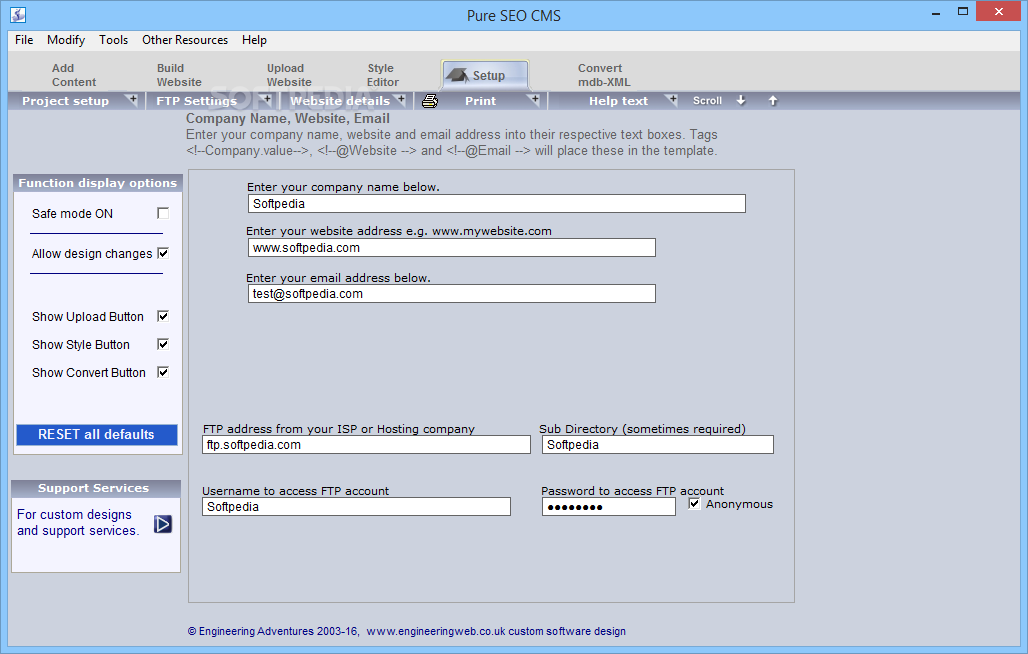Open www.engineeringweb.co.uk link
The height and width of the screenshot is (654, 1028).
(x=436, y=631)
